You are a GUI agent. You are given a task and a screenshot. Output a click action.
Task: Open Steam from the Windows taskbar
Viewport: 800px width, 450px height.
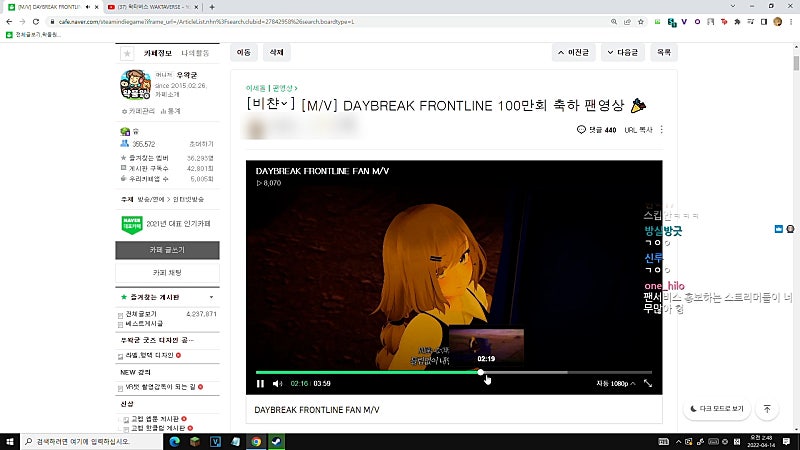pos(277,441)
